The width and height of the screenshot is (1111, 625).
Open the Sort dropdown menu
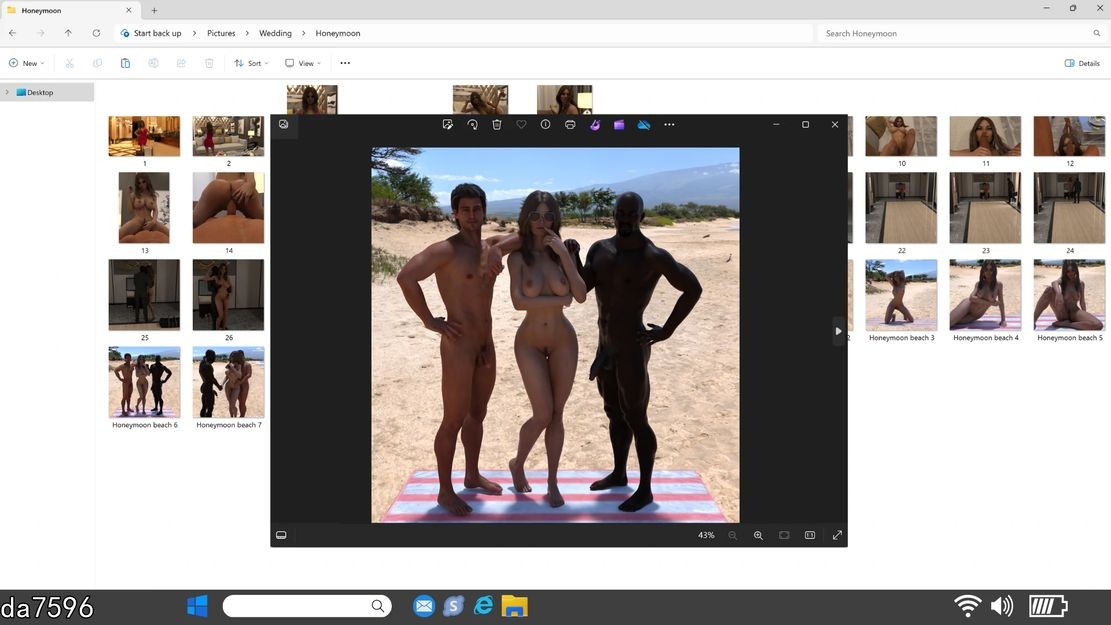pyautogui.click(x=252, y=63)
